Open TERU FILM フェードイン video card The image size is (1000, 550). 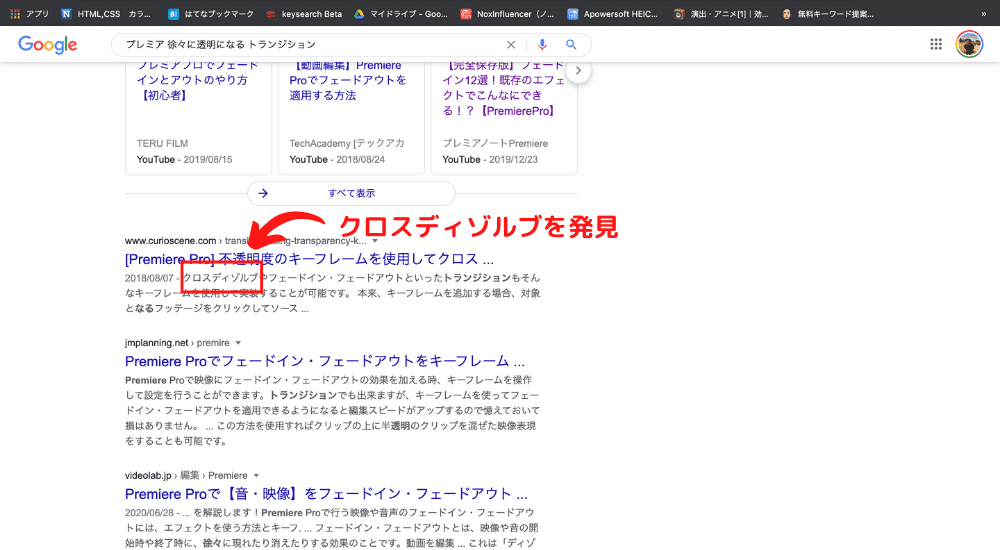[198, 118]
